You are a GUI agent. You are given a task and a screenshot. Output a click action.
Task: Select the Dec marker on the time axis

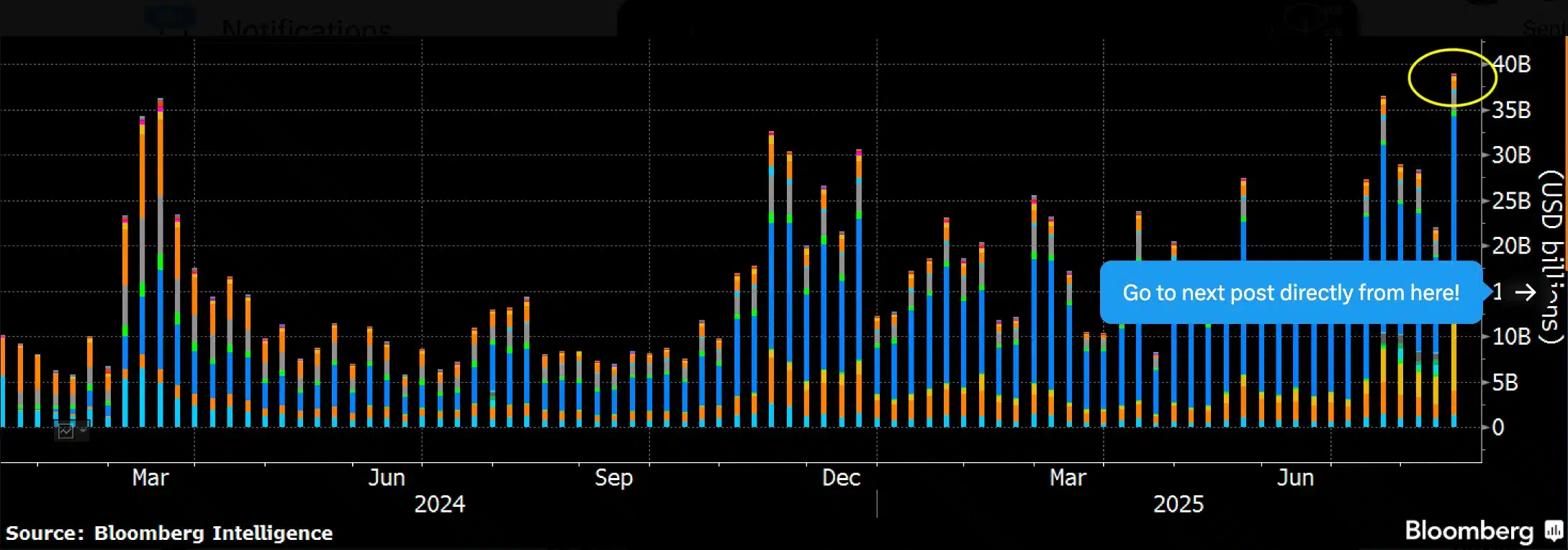841,478
